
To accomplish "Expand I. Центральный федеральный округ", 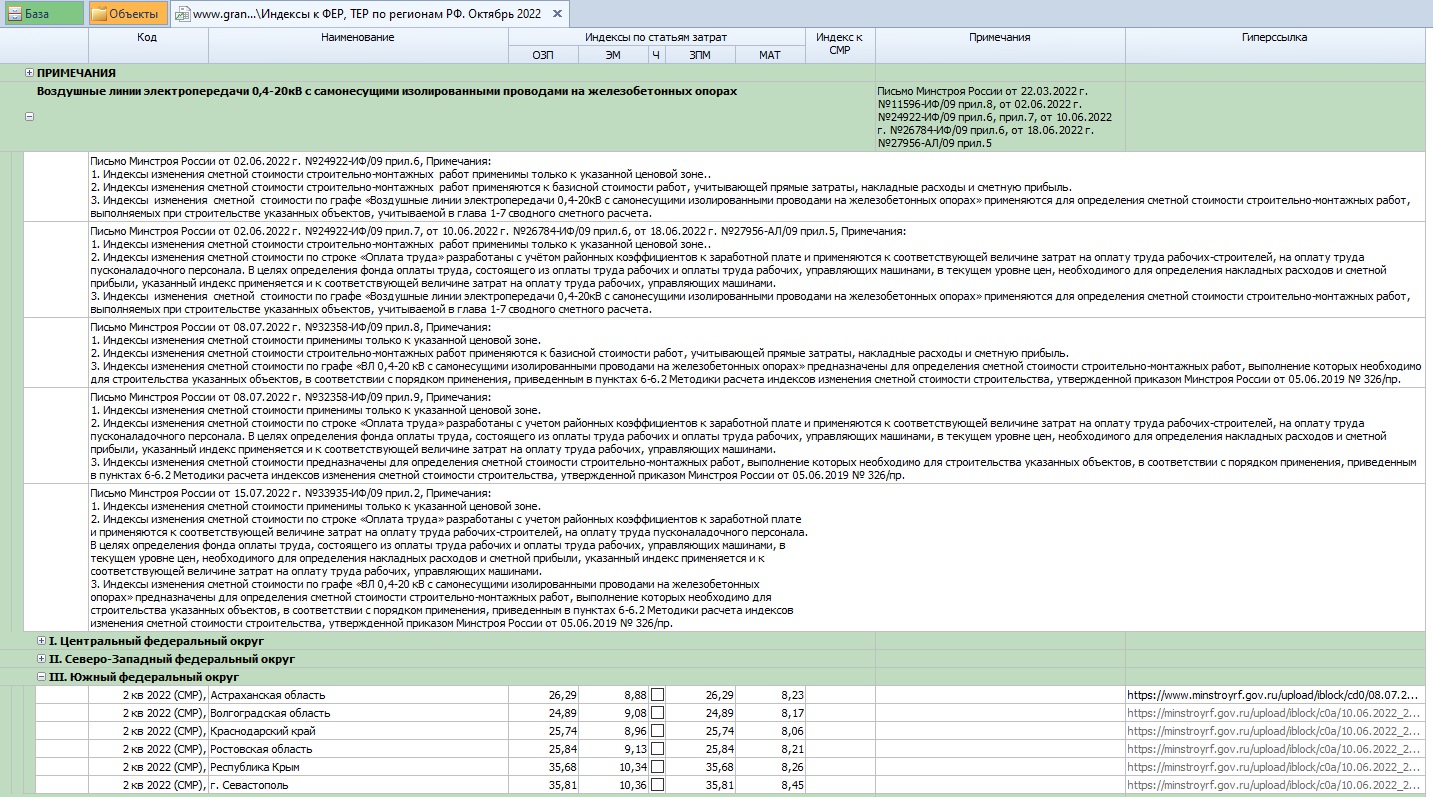I will [41, 640].
